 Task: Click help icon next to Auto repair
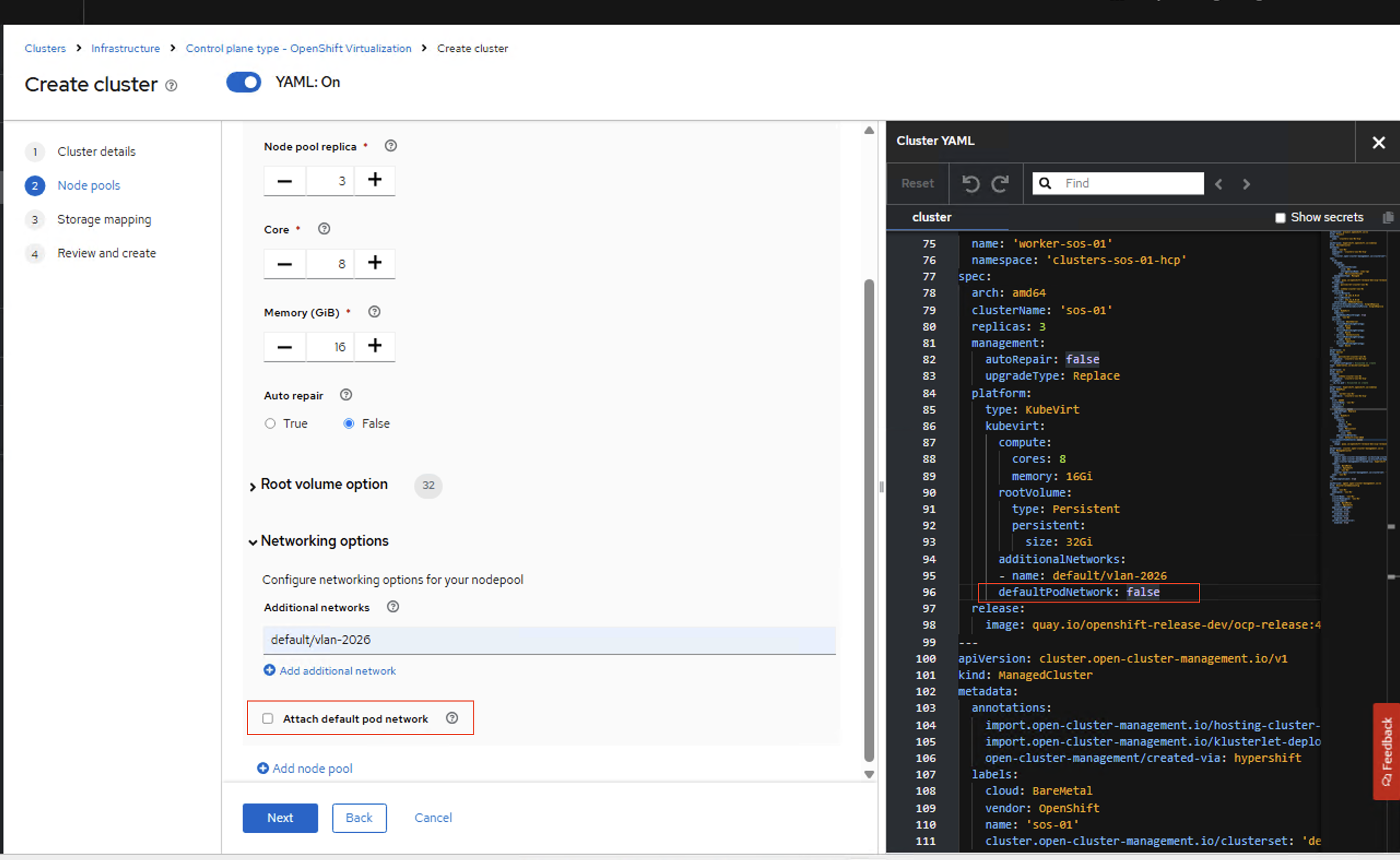pos(346,394)
